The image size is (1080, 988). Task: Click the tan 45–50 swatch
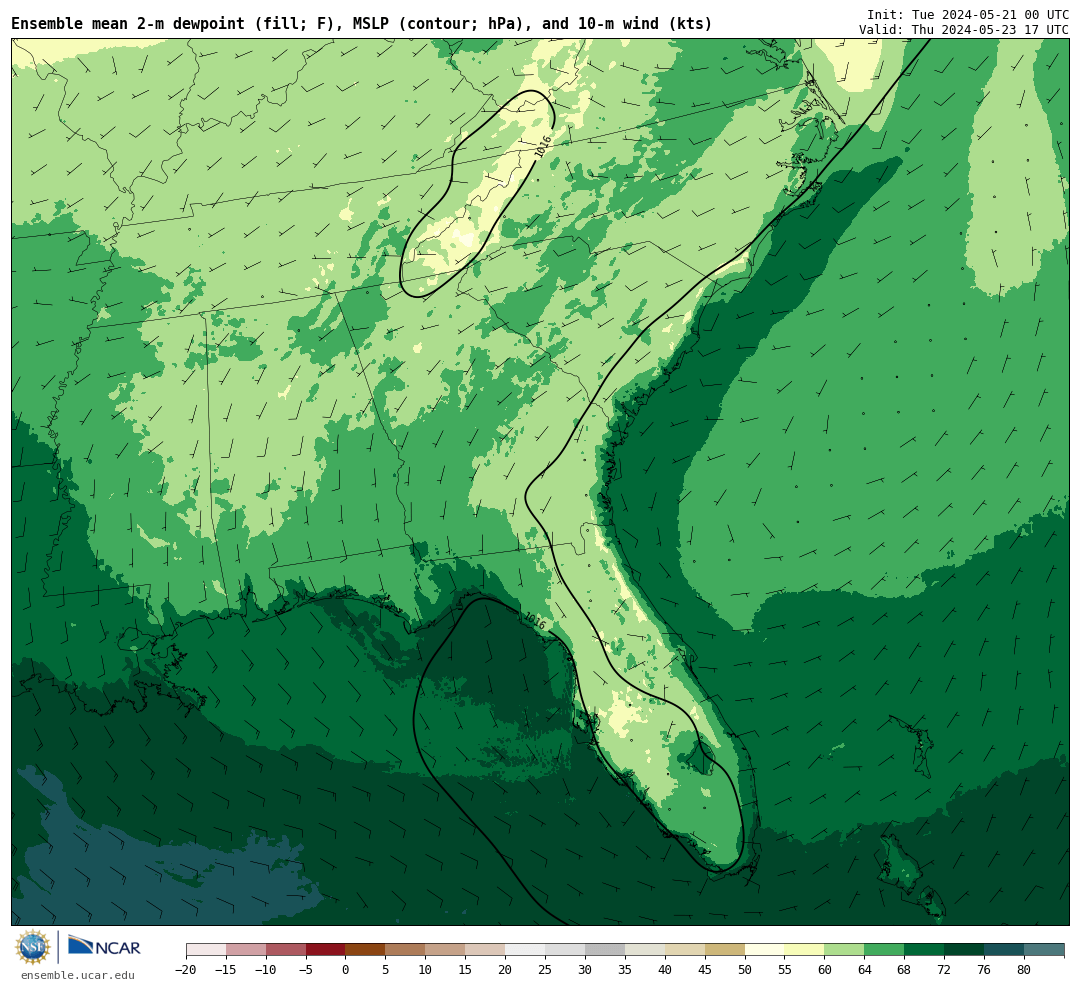(725, 950)
